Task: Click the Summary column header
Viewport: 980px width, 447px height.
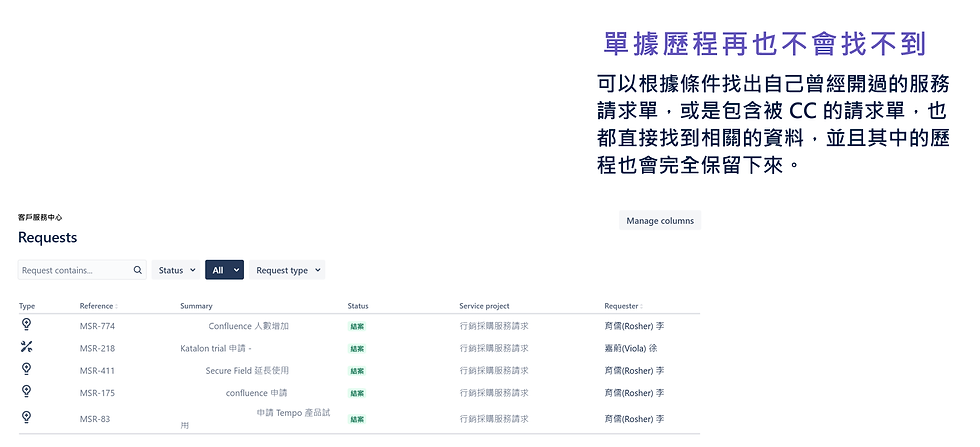Action: click(196, 306)
